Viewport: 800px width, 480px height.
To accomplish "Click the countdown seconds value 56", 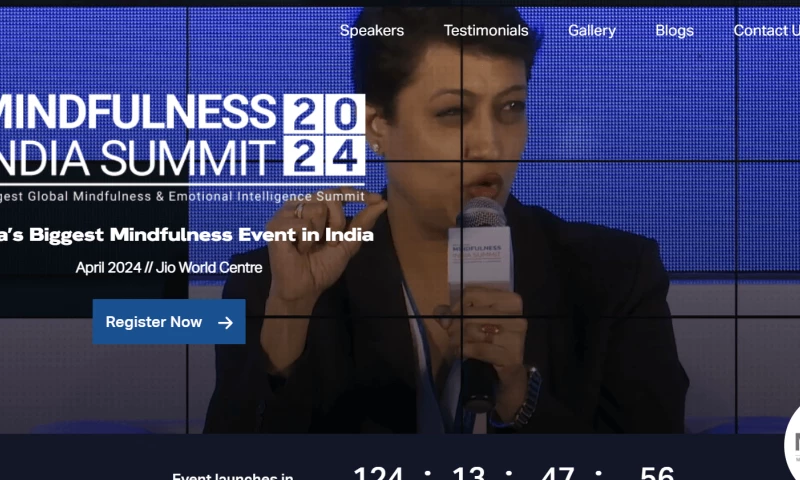I will click(657, 473).
